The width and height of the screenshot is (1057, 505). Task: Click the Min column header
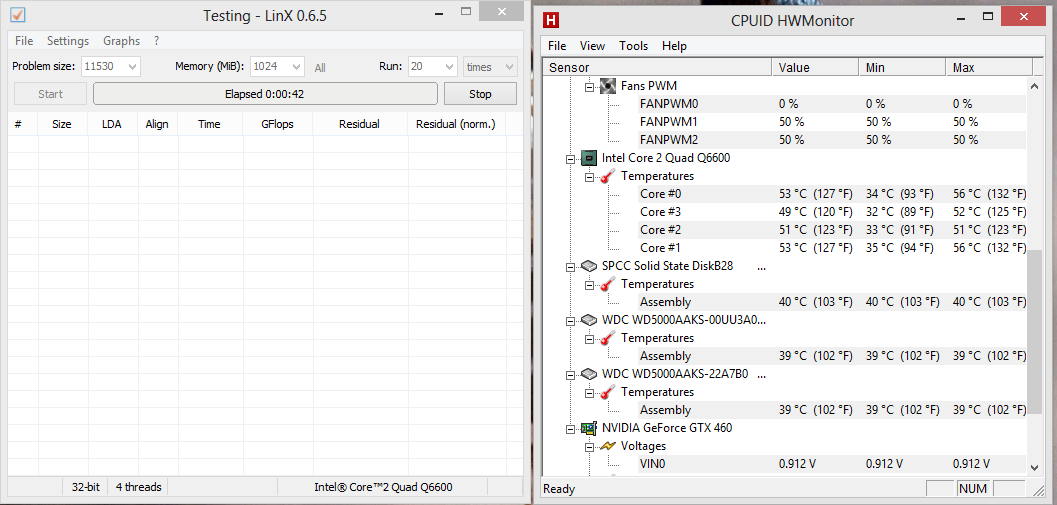[902, 67]
